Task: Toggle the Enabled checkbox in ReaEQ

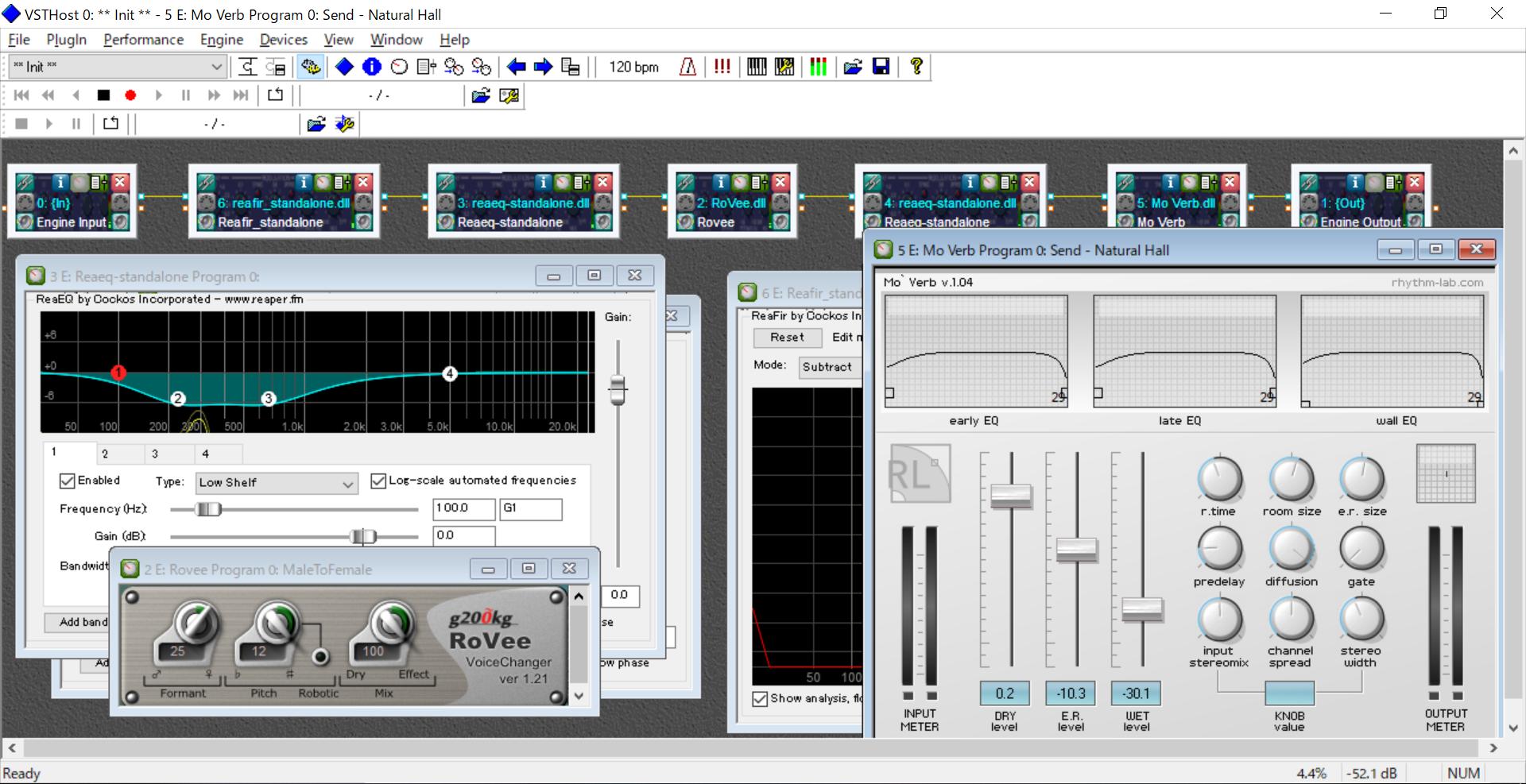Action: 68,481
